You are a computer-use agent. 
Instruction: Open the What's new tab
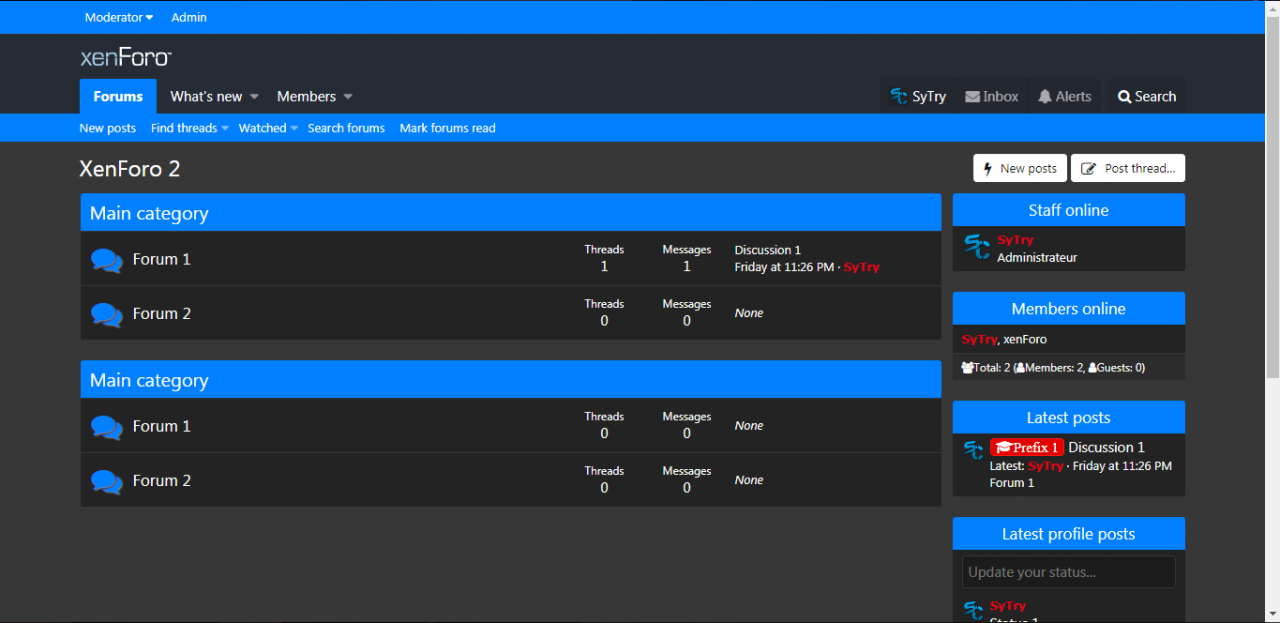click(x=206, y=97)
